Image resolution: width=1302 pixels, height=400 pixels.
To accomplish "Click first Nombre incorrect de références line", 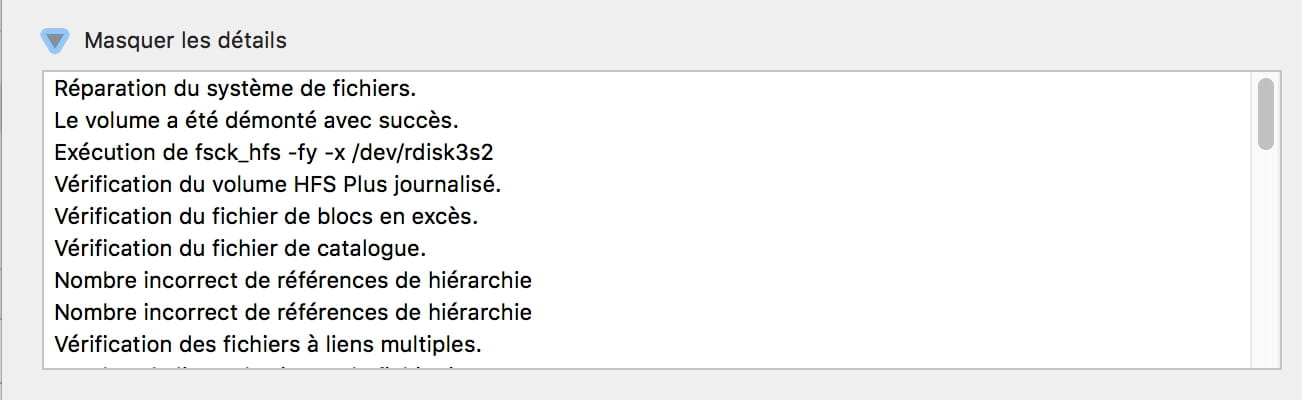I will (x=293, y=280).
